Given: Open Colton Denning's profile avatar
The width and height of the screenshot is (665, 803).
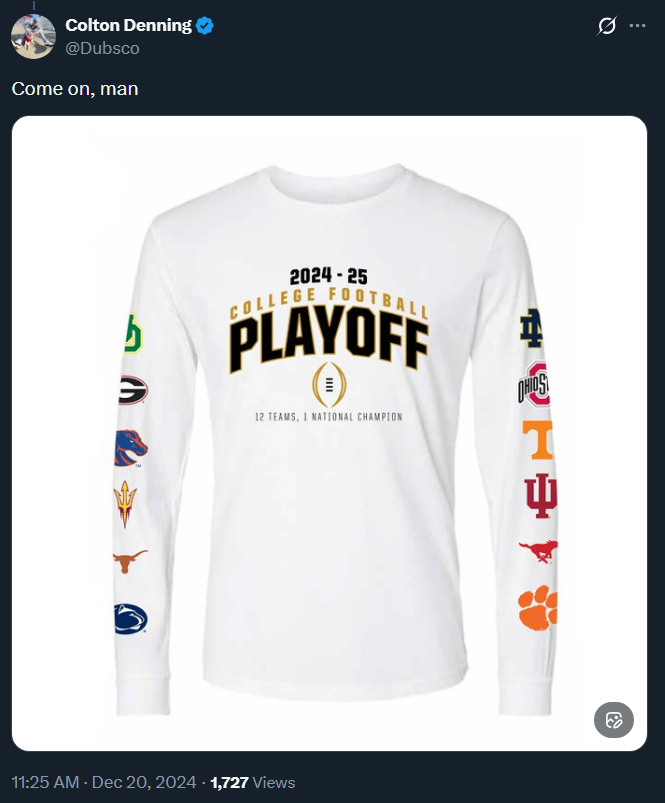Looking at the screenshot, I should [x=33, y=36].
